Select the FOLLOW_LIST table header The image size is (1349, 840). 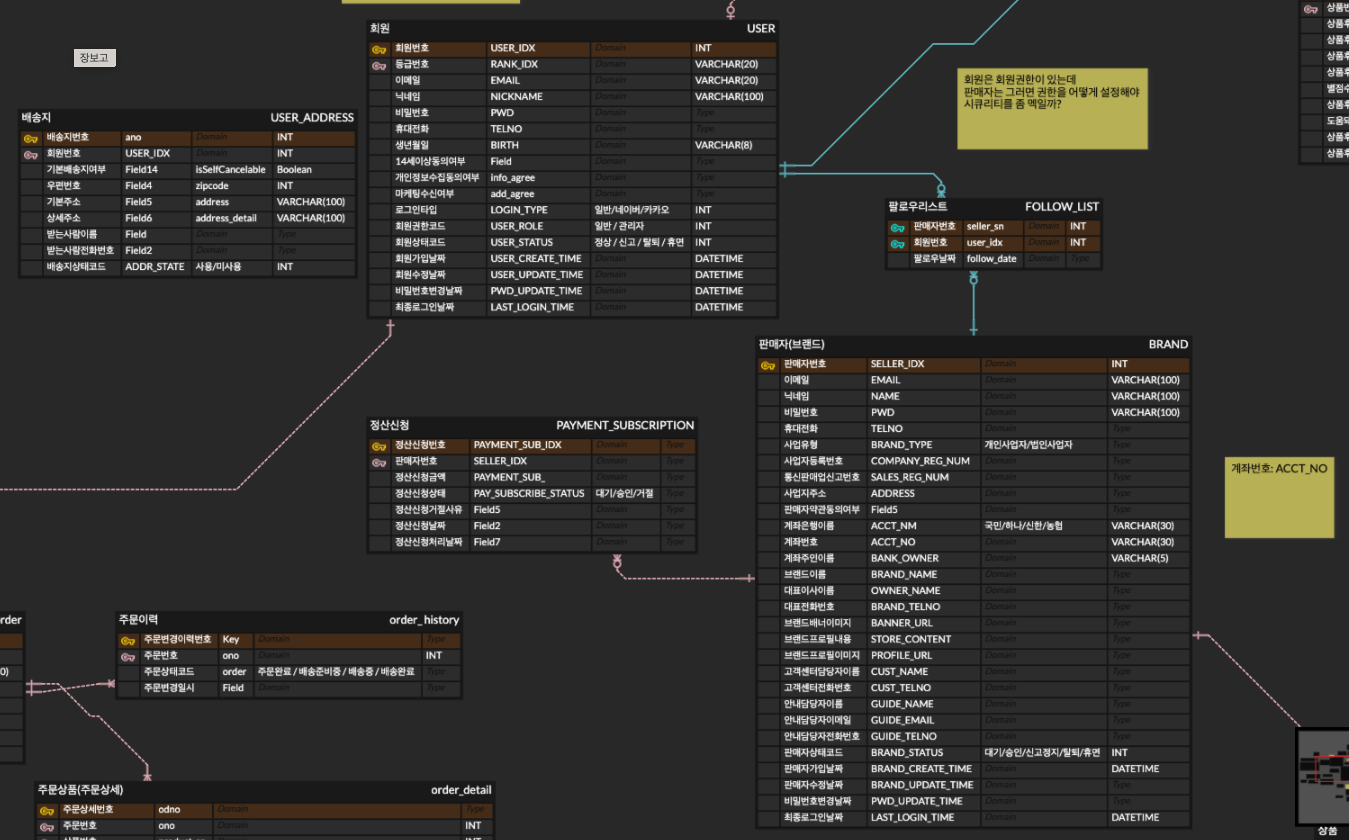coord(993,207)
